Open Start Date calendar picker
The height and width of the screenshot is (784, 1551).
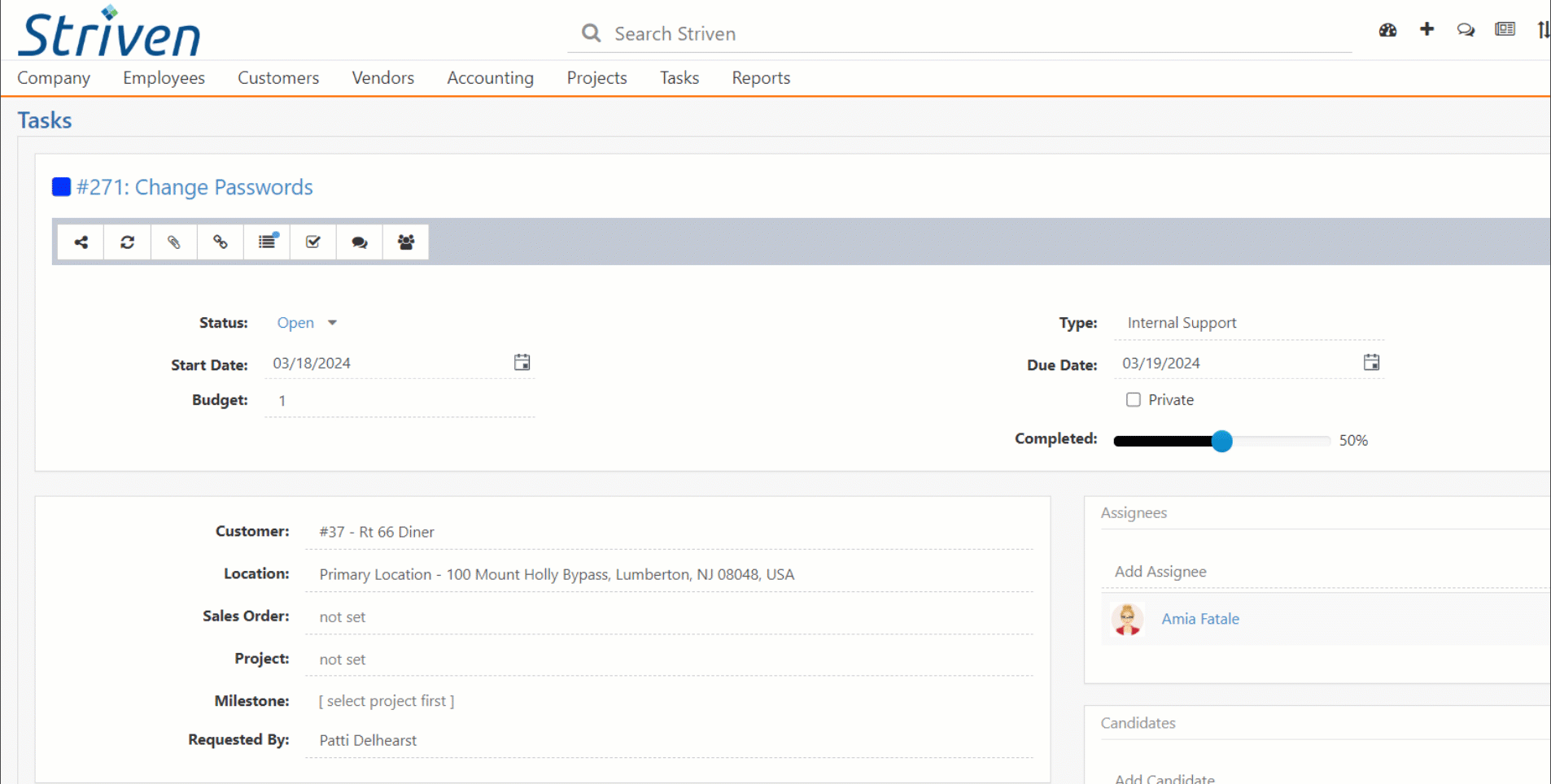522,363
